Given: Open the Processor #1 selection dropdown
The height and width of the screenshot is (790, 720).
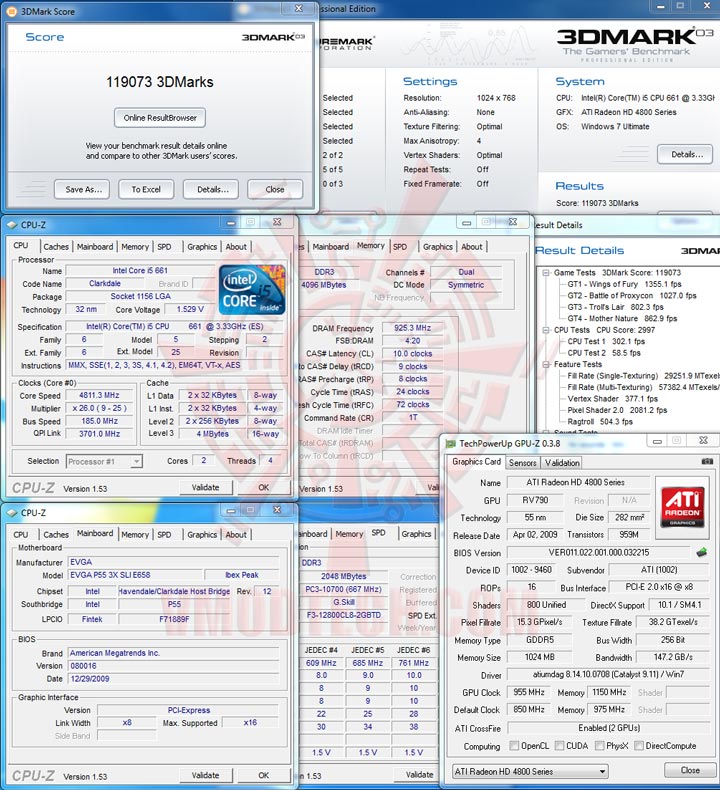Looking at the screenshot, I should click(137, 461).
